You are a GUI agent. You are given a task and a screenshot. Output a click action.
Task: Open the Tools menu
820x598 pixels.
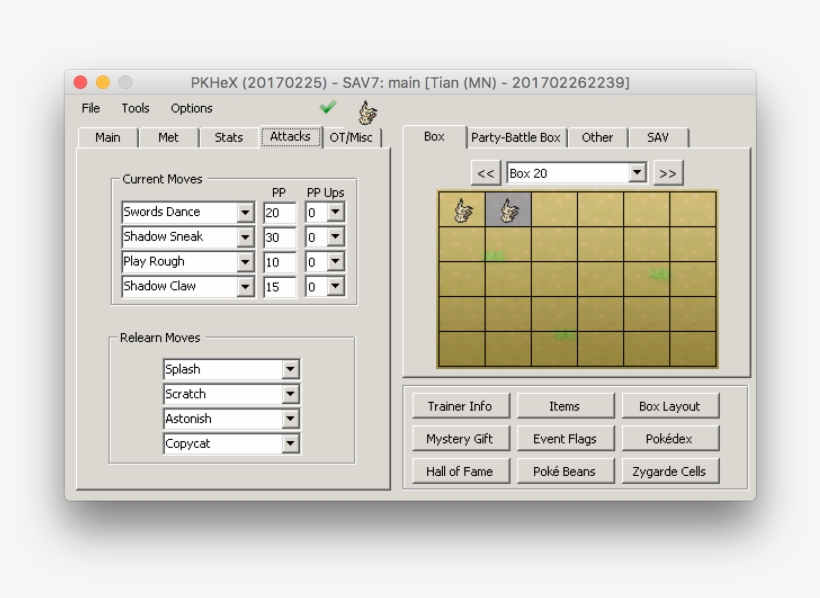pyautogui.click(x=135, y=108)
